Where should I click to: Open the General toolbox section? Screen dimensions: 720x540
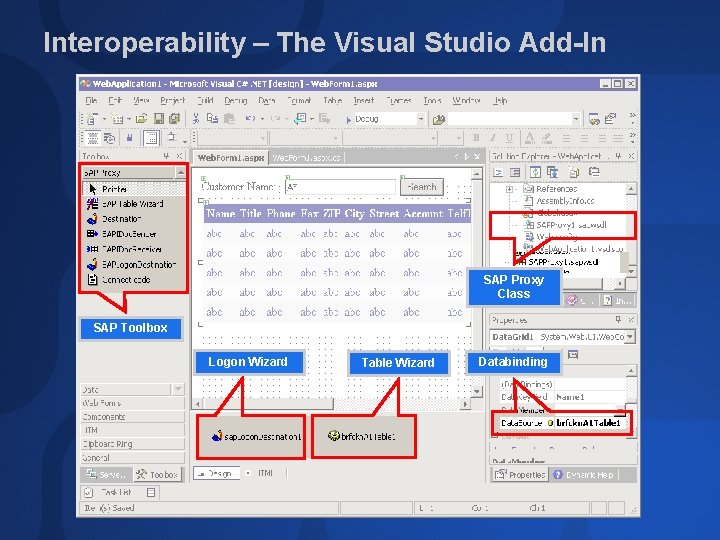132,458
